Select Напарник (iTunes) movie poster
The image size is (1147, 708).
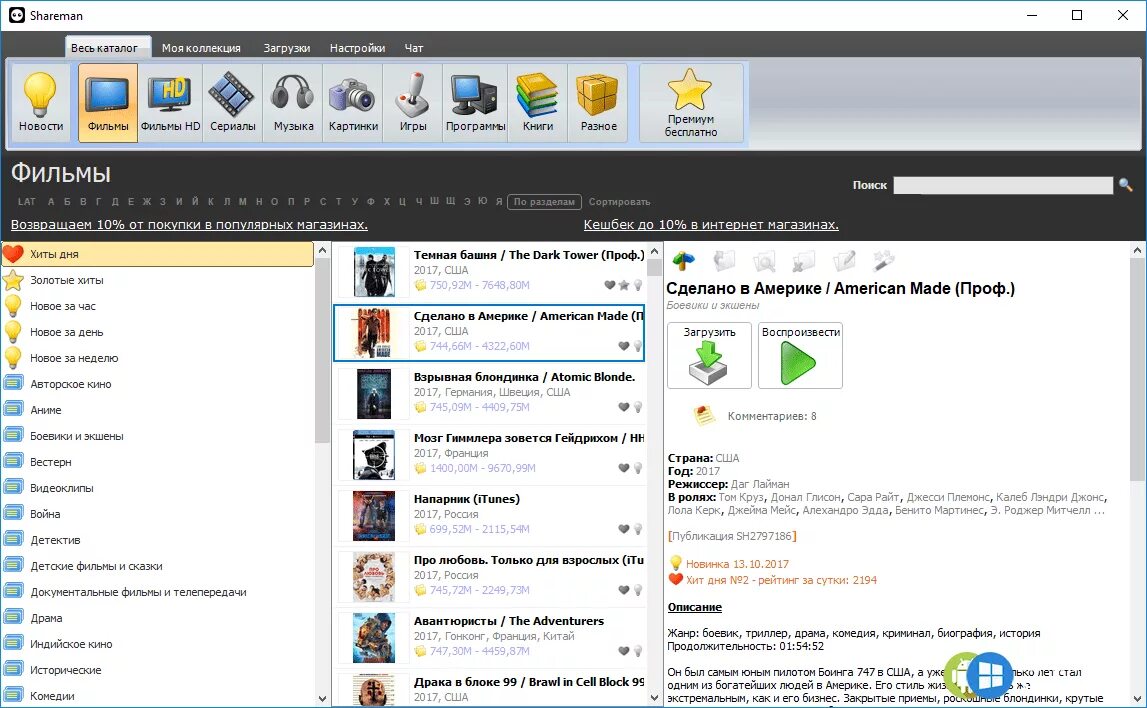374,516
